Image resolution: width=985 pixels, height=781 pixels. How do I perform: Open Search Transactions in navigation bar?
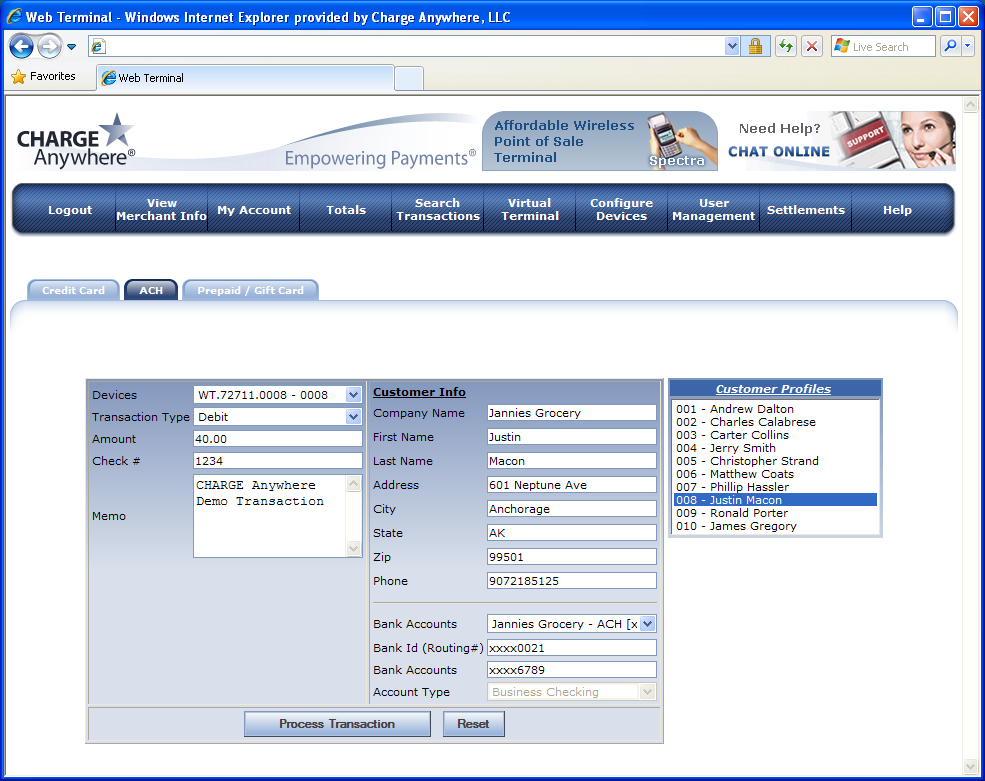pos(438,209)
